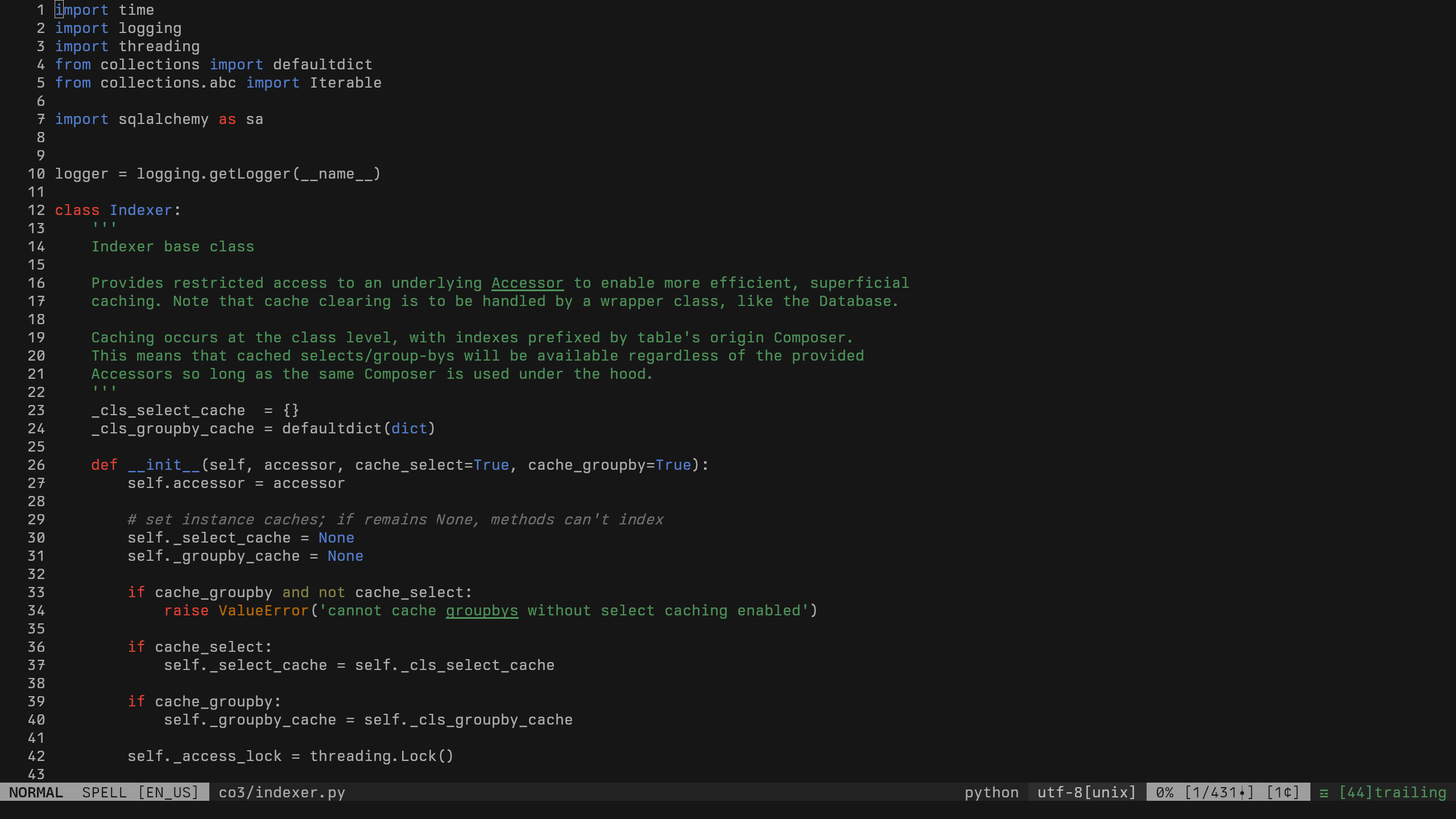Click the NORMAL mode indicator

[36, 793]
